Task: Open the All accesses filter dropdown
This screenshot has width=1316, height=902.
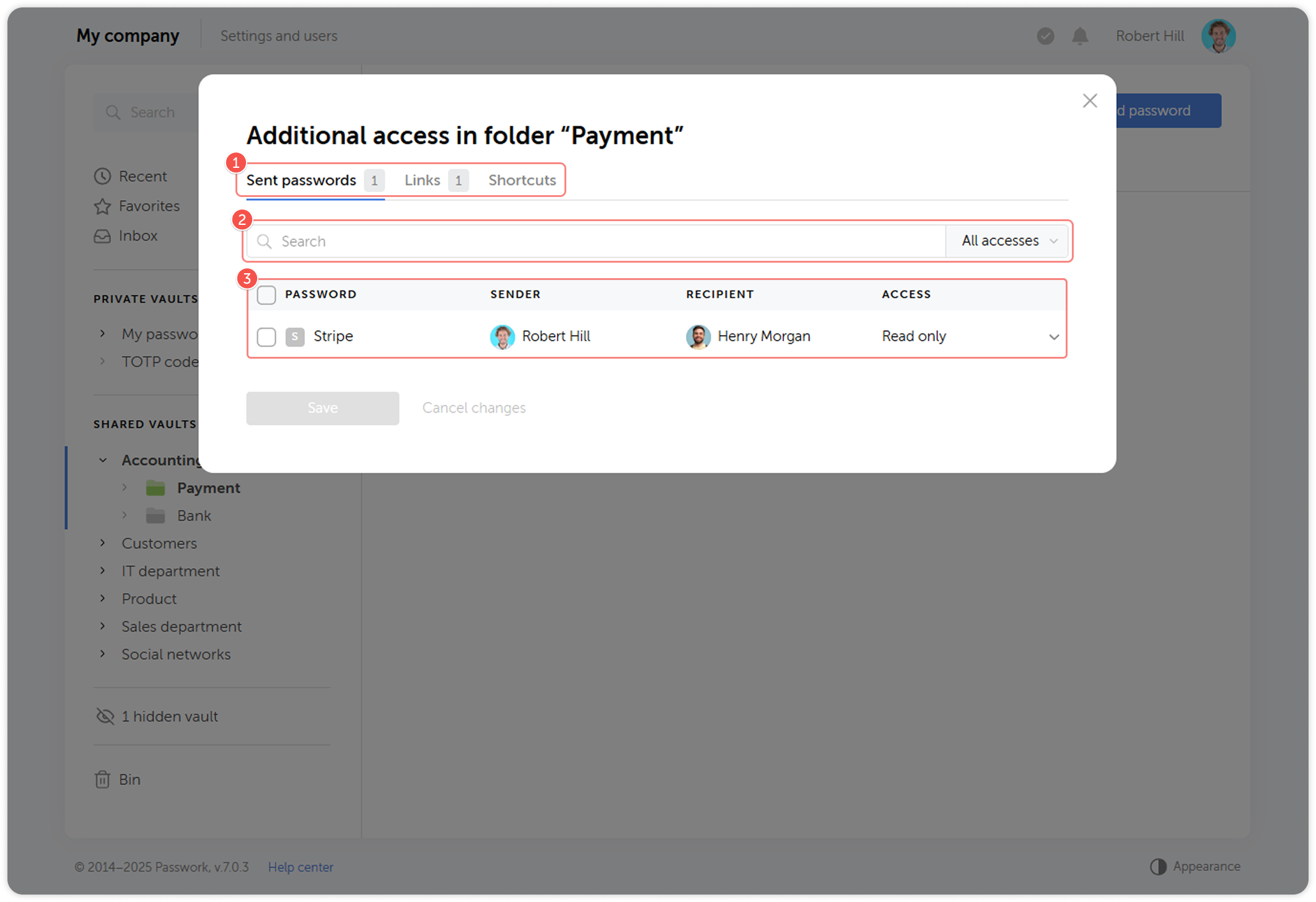Action: pos(1007,241)
